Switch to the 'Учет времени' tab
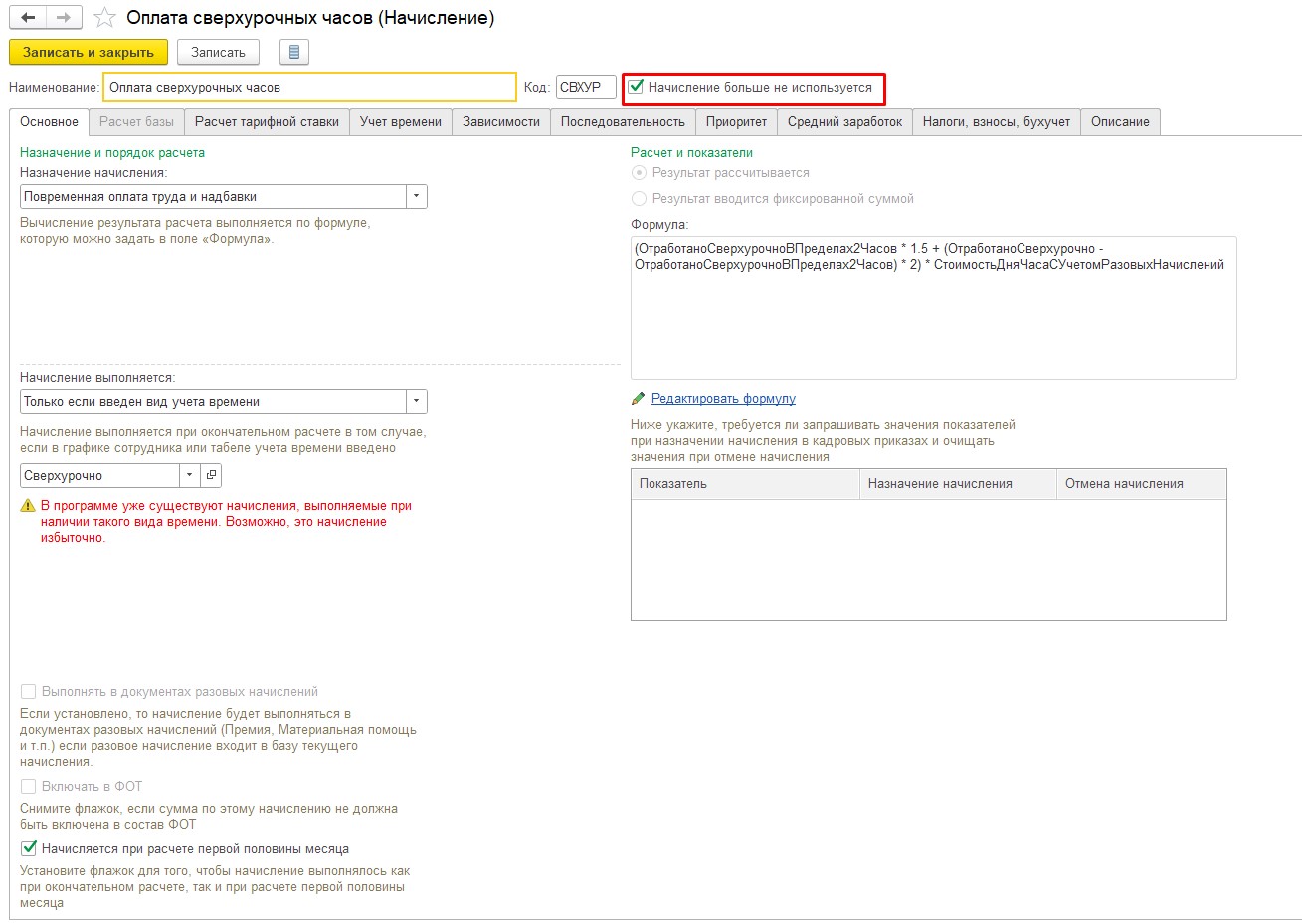 [400, 122]
